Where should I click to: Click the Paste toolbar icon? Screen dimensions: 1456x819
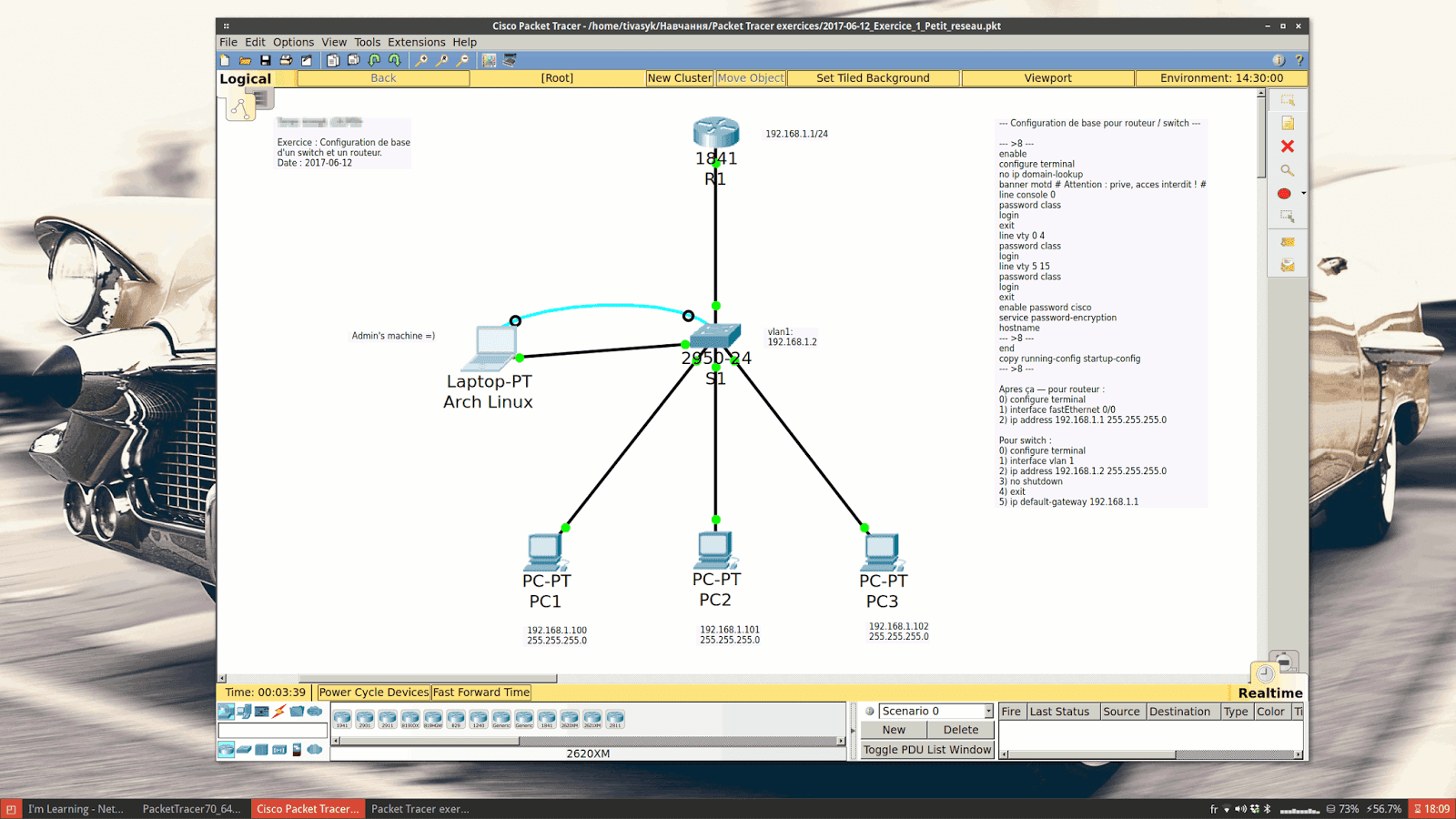point(353,60)
